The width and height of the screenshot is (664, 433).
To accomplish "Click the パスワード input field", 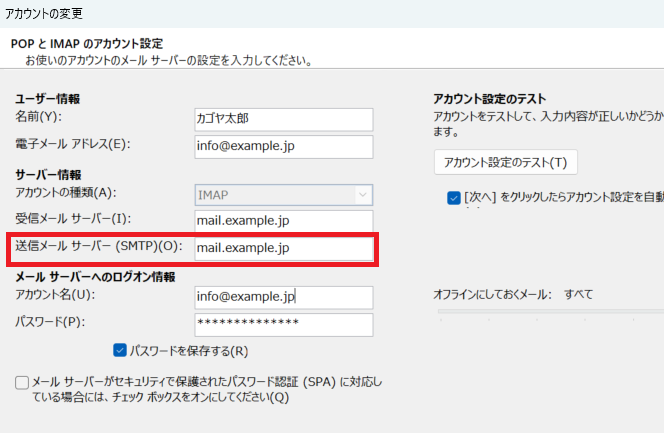I will (x=284, y=324).
